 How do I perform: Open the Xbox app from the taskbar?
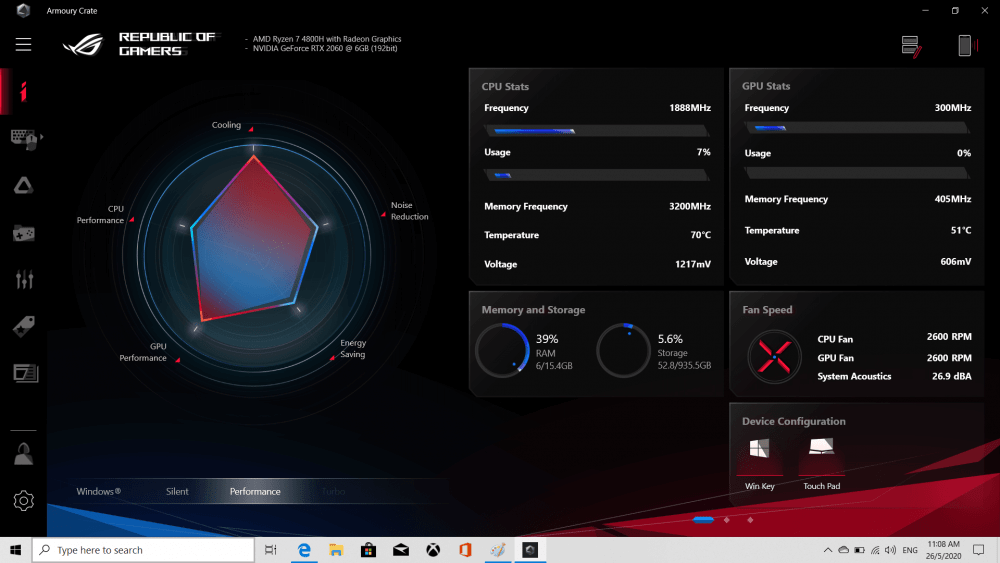point(433,550)
